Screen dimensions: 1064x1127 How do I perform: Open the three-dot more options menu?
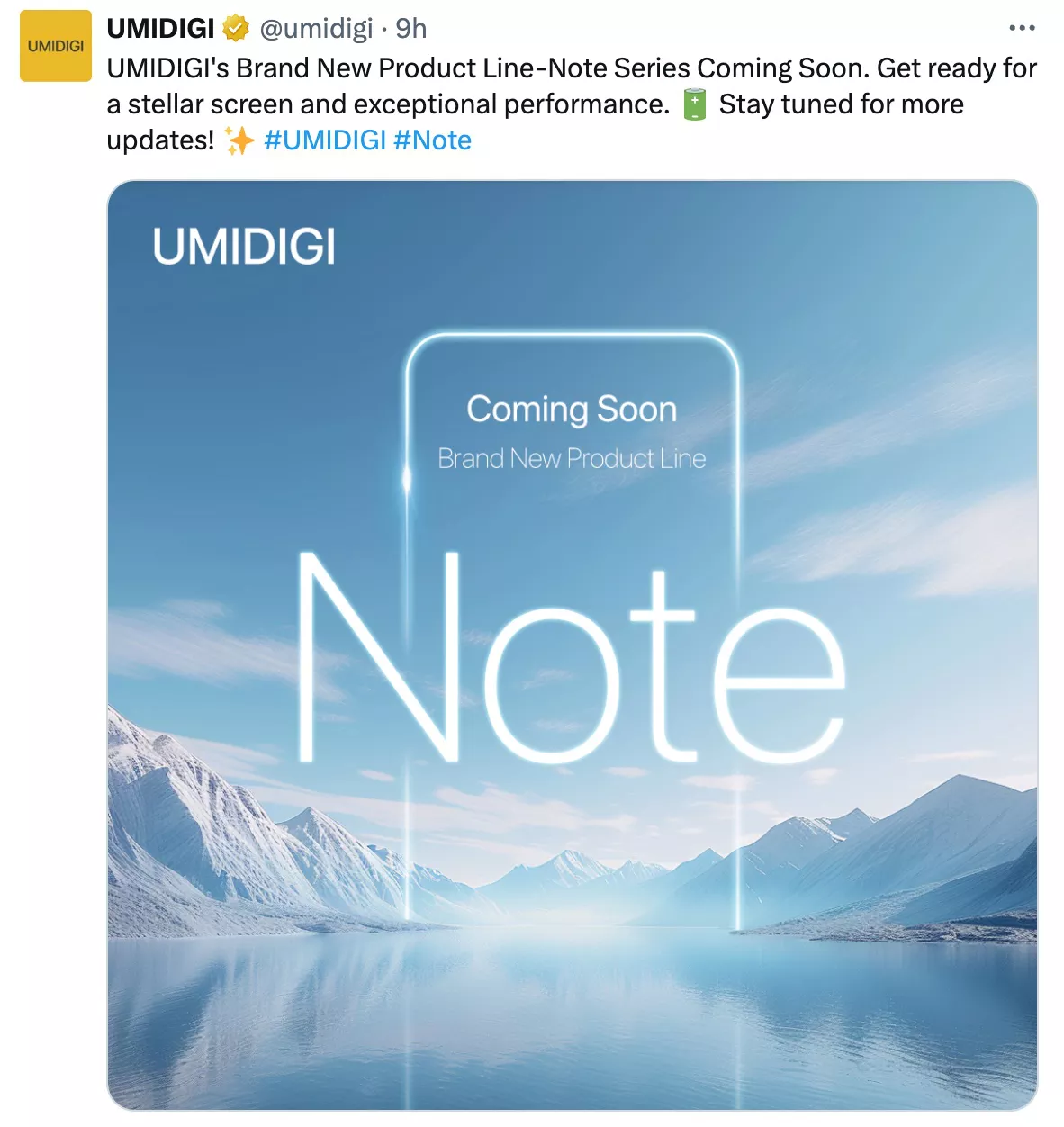pyautogui.click(x=1022, y=28)
